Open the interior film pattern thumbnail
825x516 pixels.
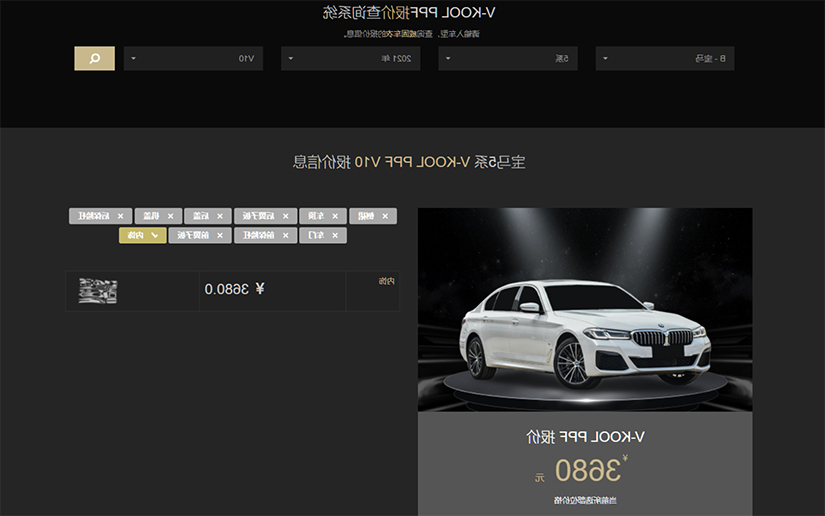[x=98, y=291]
